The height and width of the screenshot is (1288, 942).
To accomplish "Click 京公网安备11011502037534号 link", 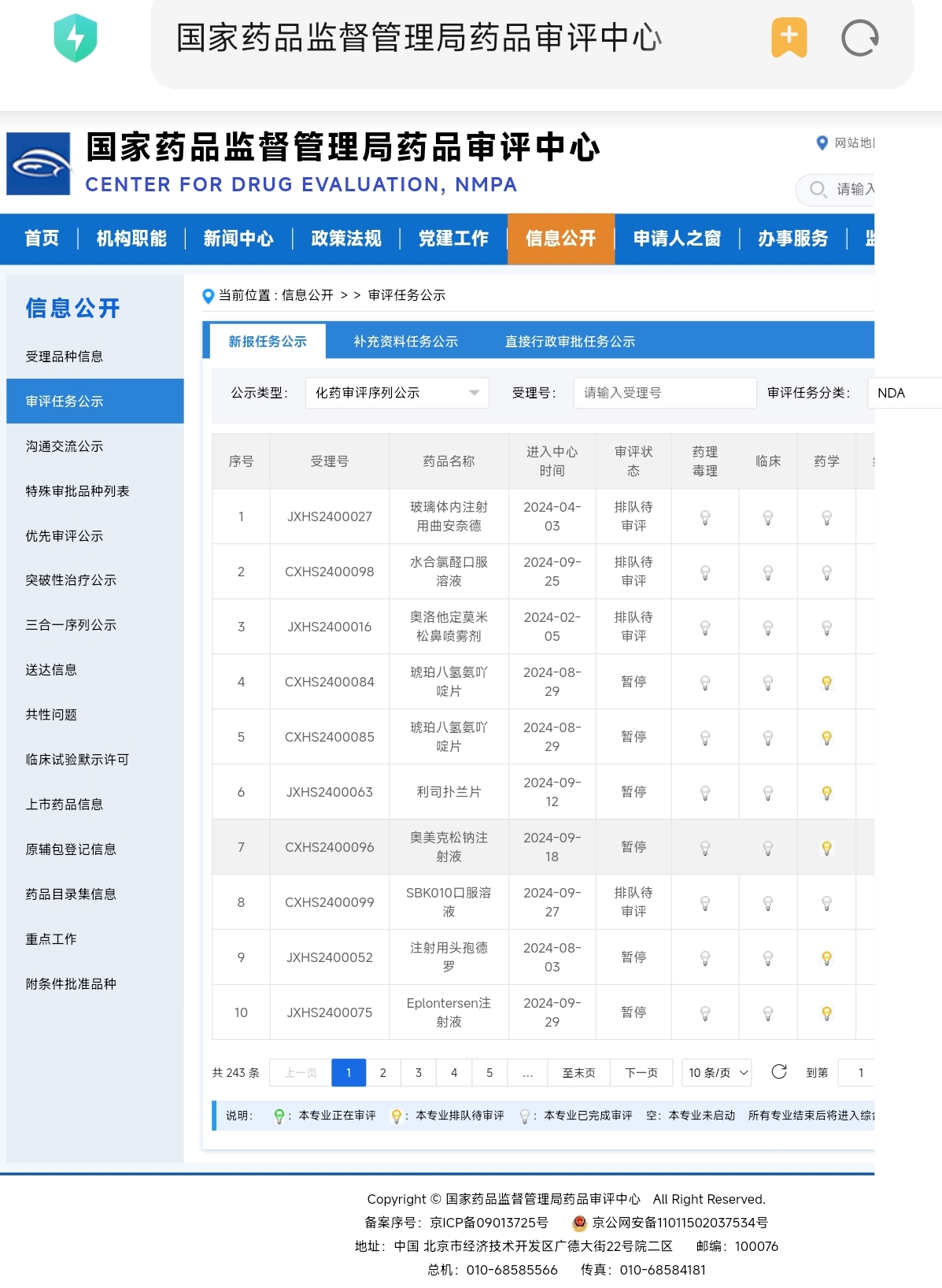I will coord(680,1223).
